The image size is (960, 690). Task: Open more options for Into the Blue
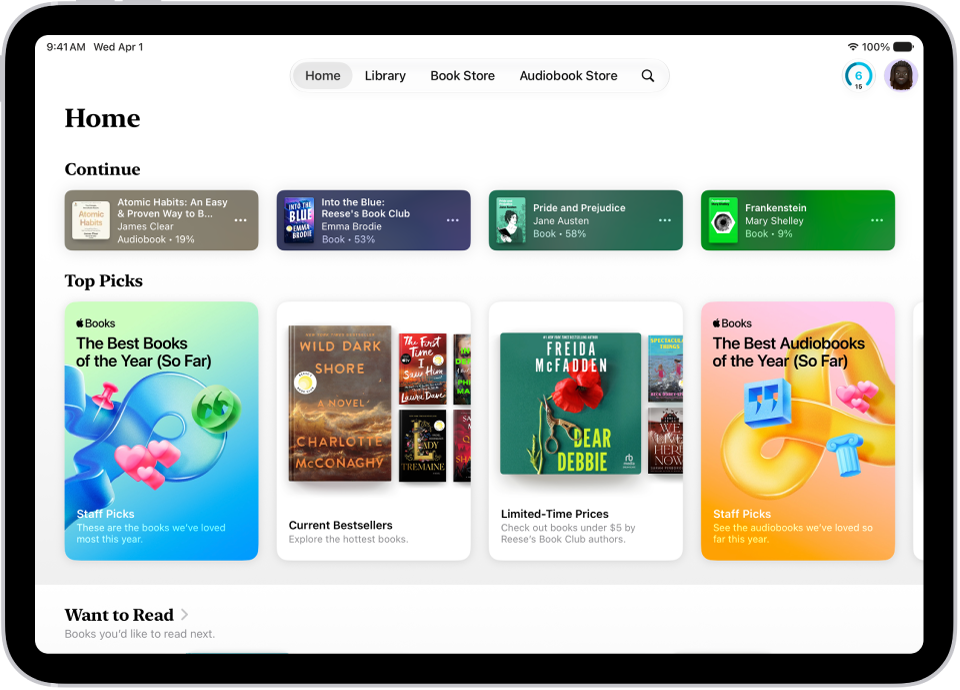click(452, 220)
